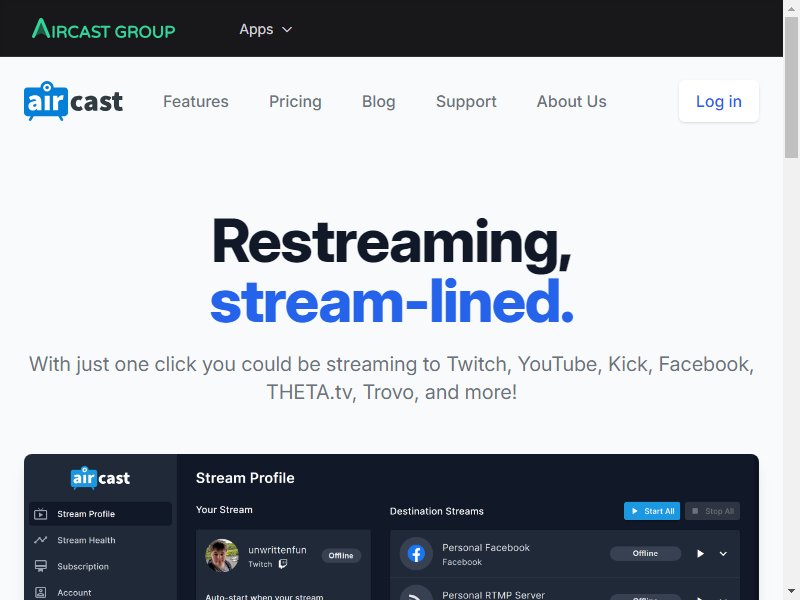
Task: Click the Account sidebar icon
Action: [x=40, y=592]
